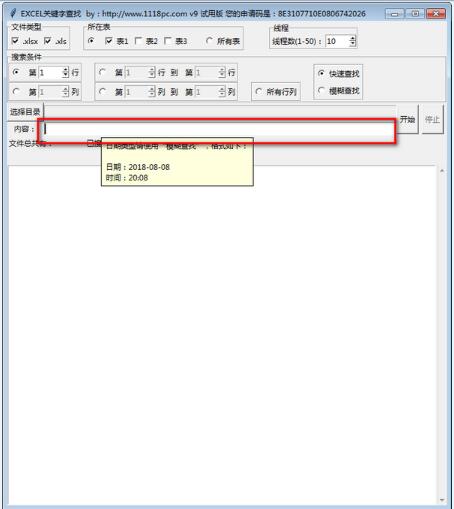The width and height of the screenshot is (454, 509).
Task: Enable the 表3 sheet checkbox
Action: click(168, 41)
